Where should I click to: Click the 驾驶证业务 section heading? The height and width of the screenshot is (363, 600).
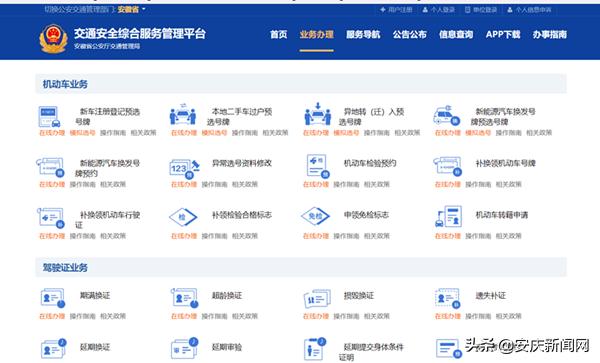tap(65, 267)
